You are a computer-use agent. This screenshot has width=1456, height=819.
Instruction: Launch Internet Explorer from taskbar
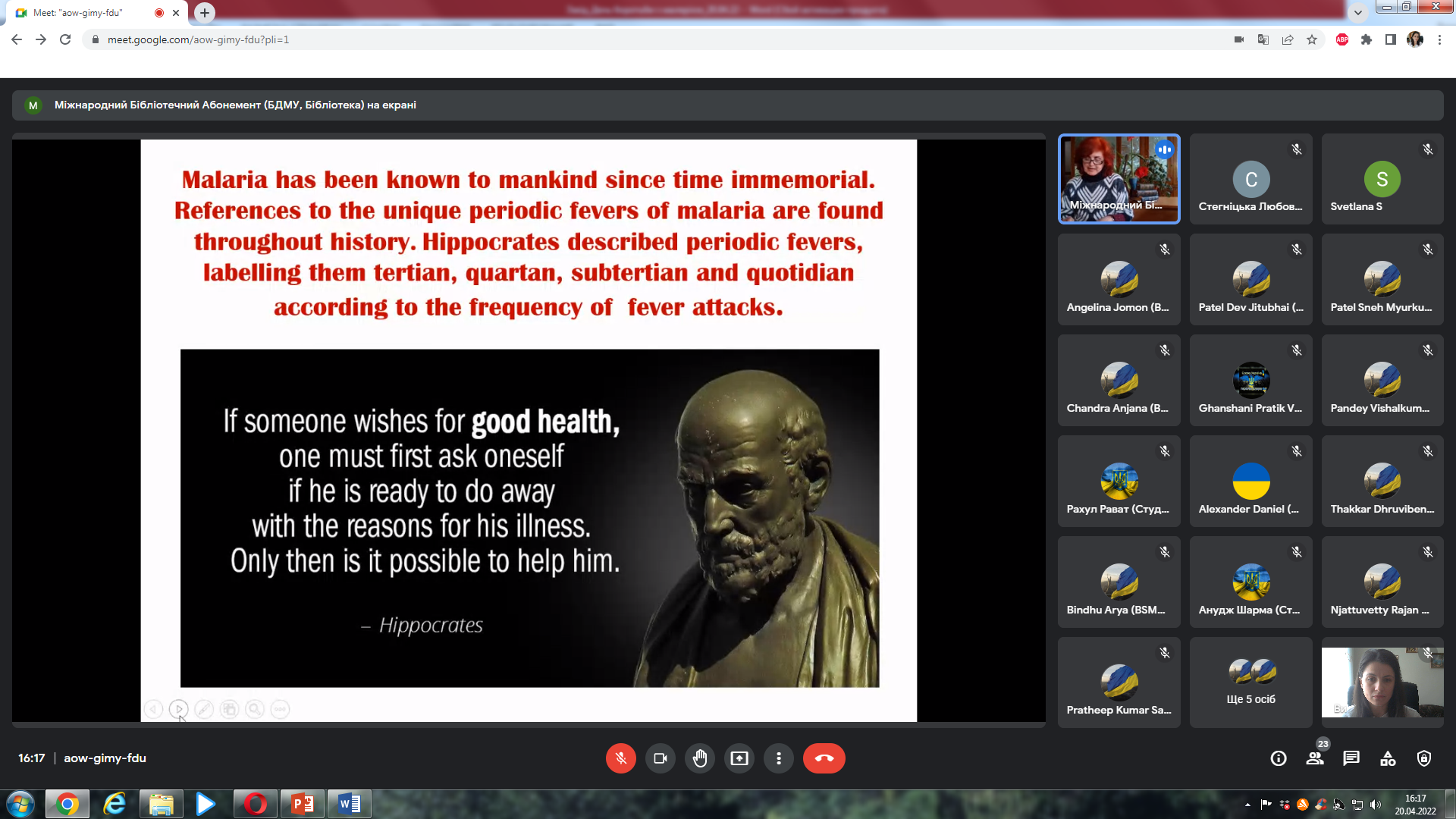(115, 804)
